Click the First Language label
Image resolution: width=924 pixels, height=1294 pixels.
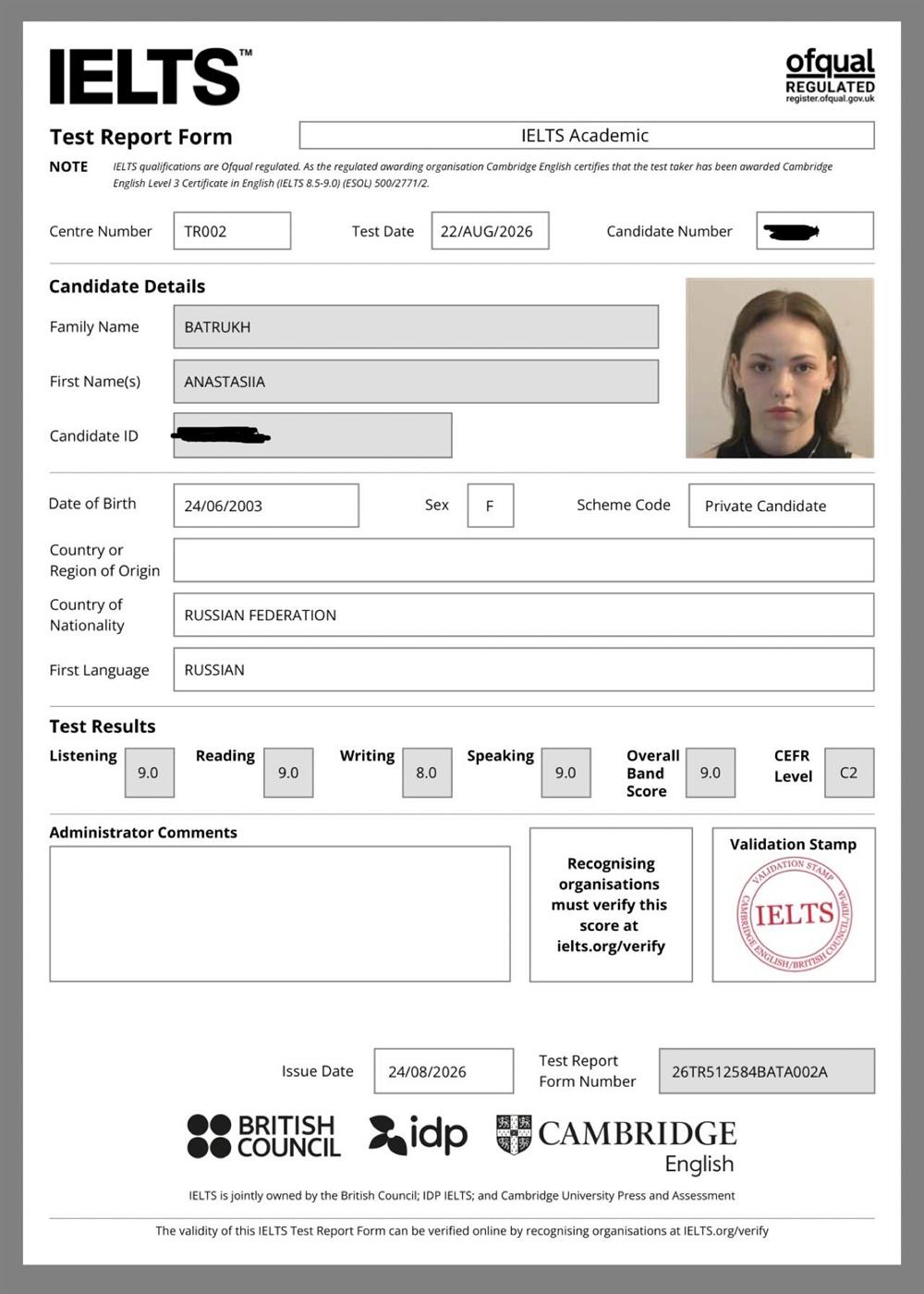coord(99,670)
